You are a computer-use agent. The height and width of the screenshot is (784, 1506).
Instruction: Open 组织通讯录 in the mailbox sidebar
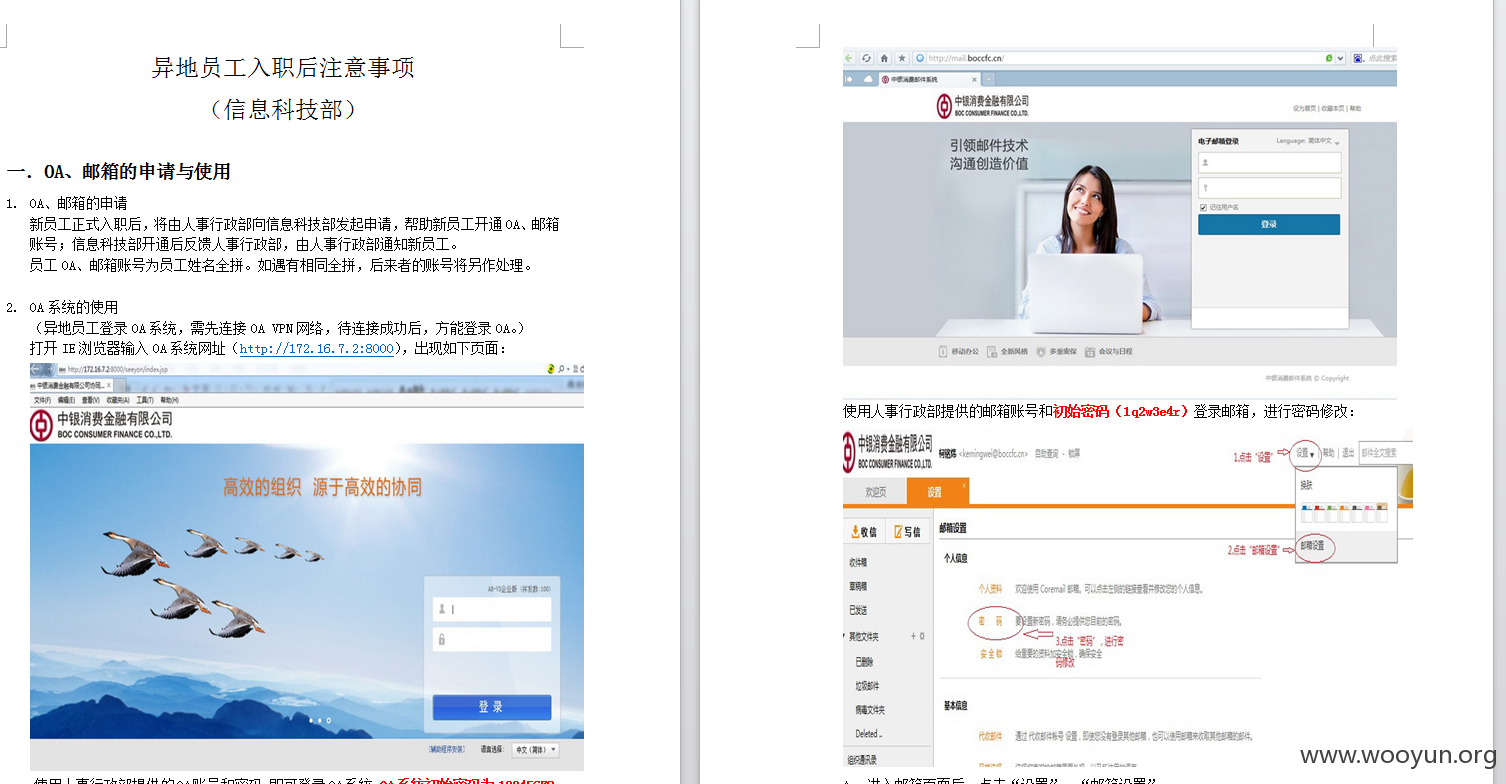862,760
